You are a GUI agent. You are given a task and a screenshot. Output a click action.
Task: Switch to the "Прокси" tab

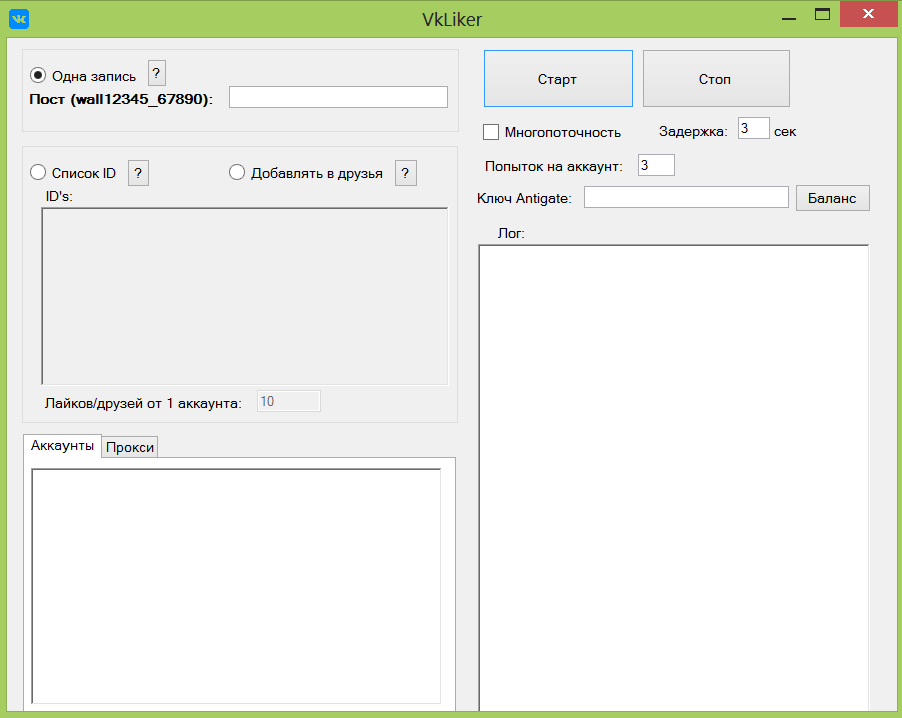[130, 448]
